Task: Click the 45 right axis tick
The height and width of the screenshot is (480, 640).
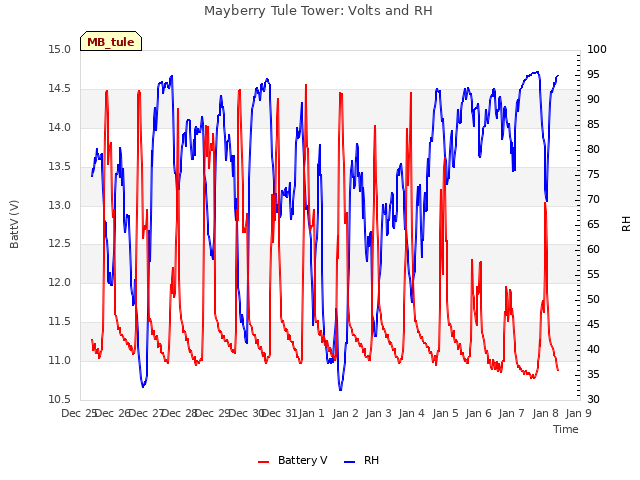Action: 593,324
